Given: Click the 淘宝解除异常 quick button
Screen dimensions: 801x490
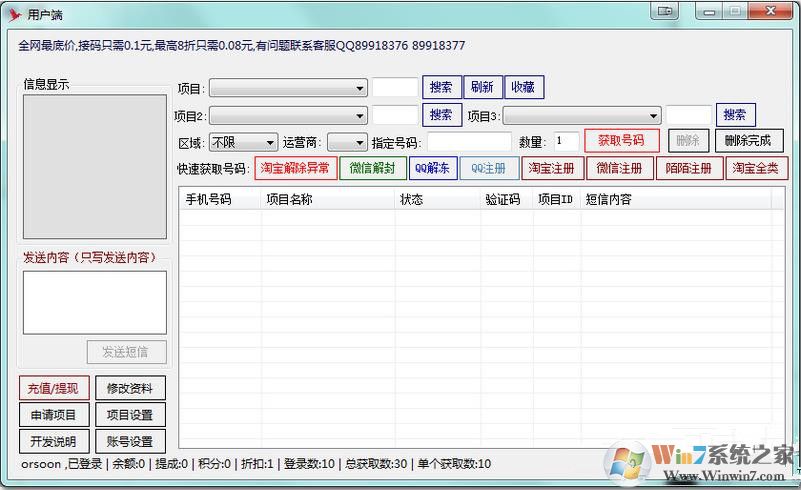Looking at the screenshot, I should [295, 168].
